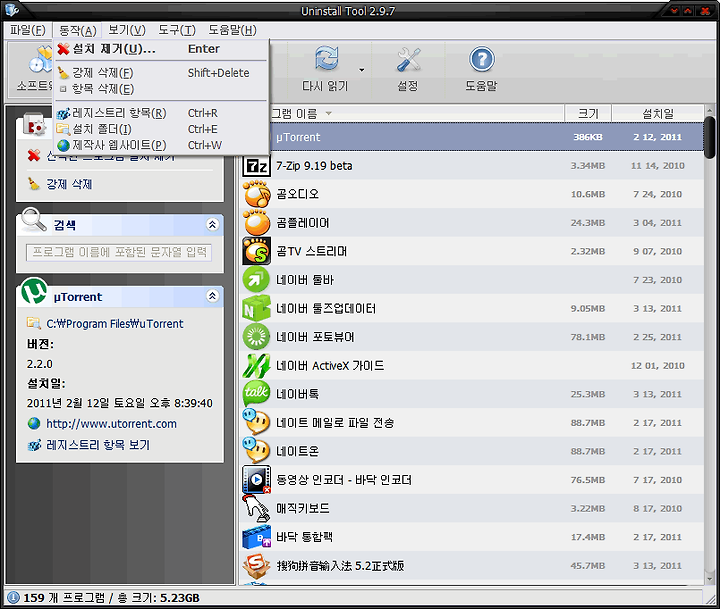
Task: Open the 파일(F) menu
Action: coord(28,30)
